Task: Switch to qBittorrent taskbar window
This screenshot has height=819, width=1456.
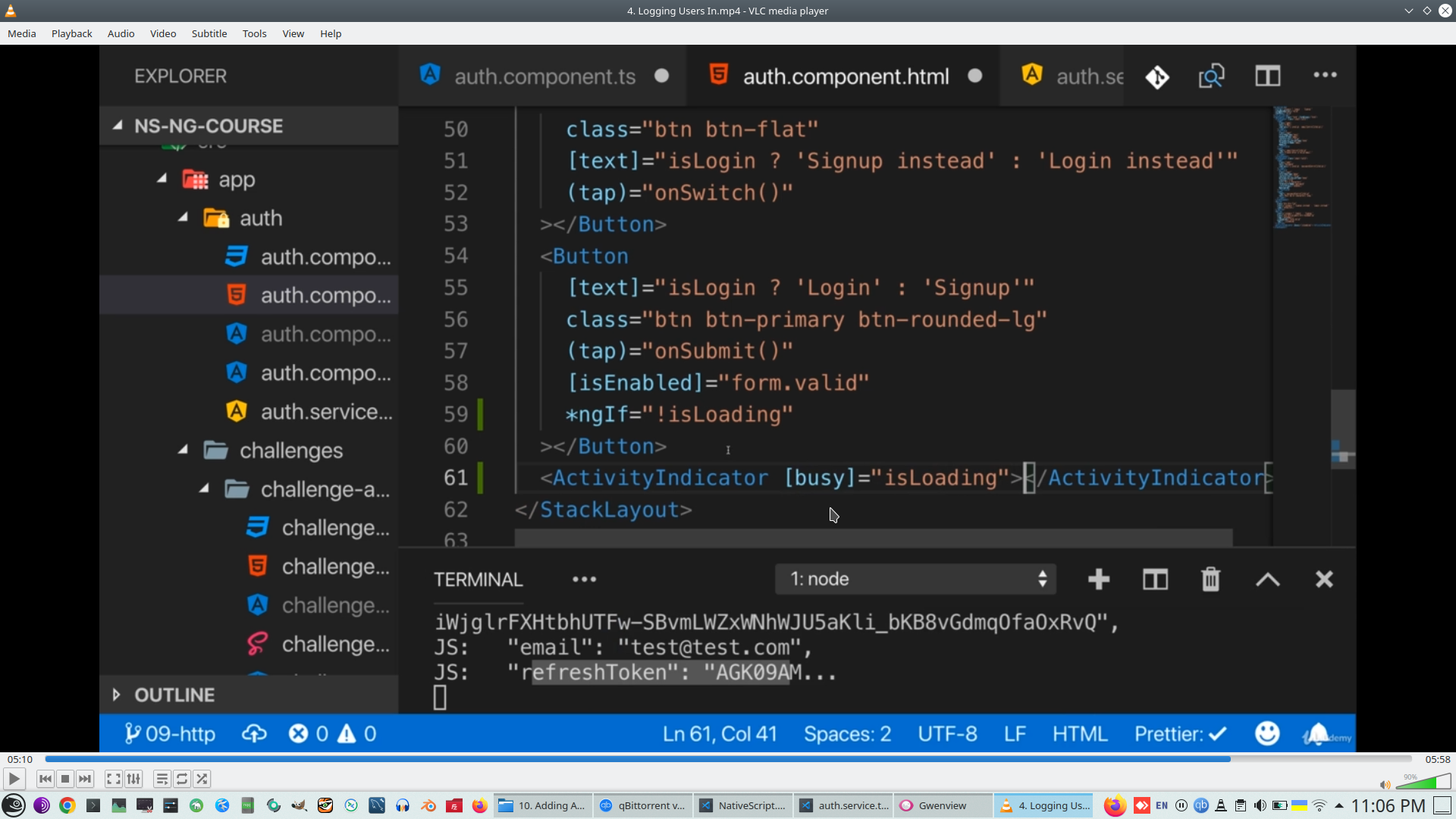Action: coord(643,805)
